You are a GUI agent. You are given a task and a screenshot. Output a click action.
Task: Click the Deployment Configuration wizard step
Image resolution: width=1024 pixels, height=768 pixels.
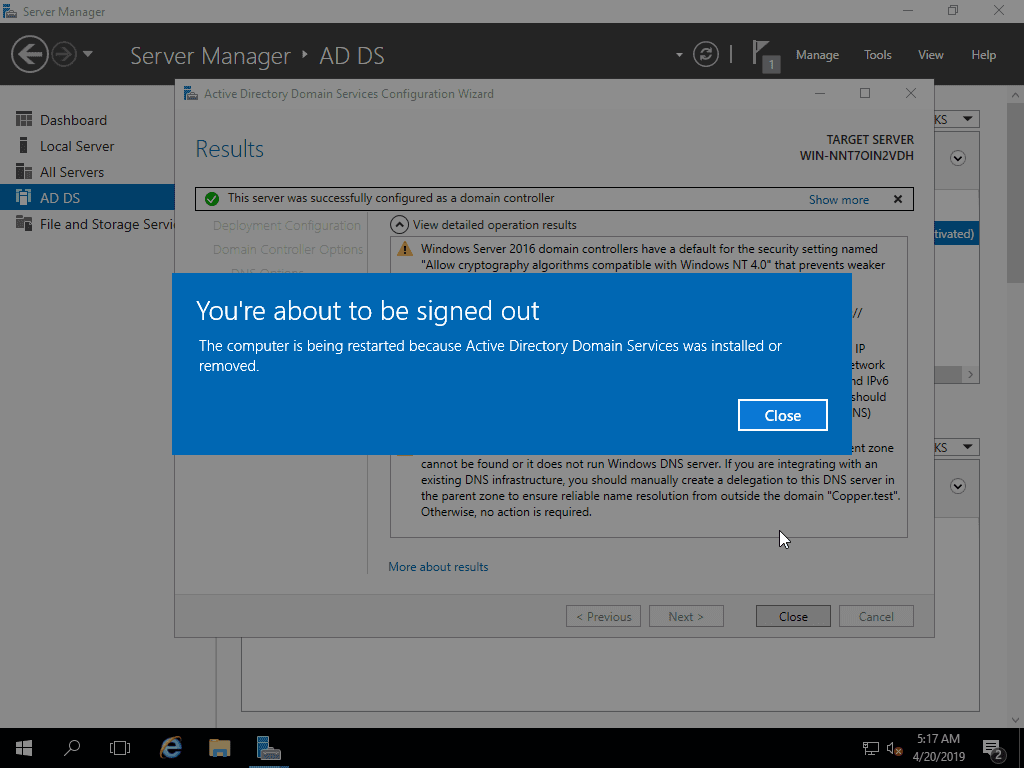[x=287, y=225]
